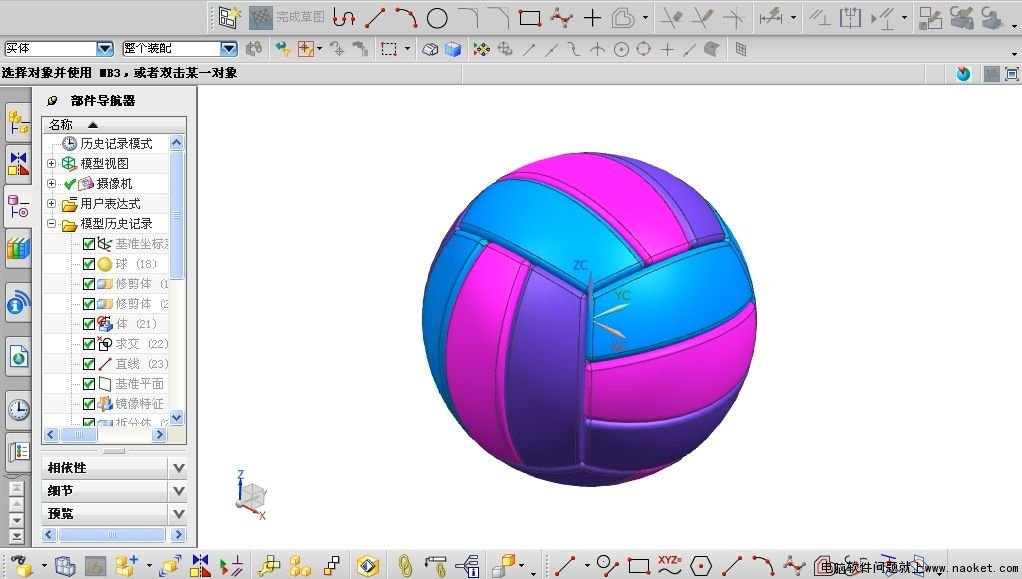This screenshot has width=1022, height=579.
Task: Sort by the 名称 column header
Action: (x=114, y=125)
